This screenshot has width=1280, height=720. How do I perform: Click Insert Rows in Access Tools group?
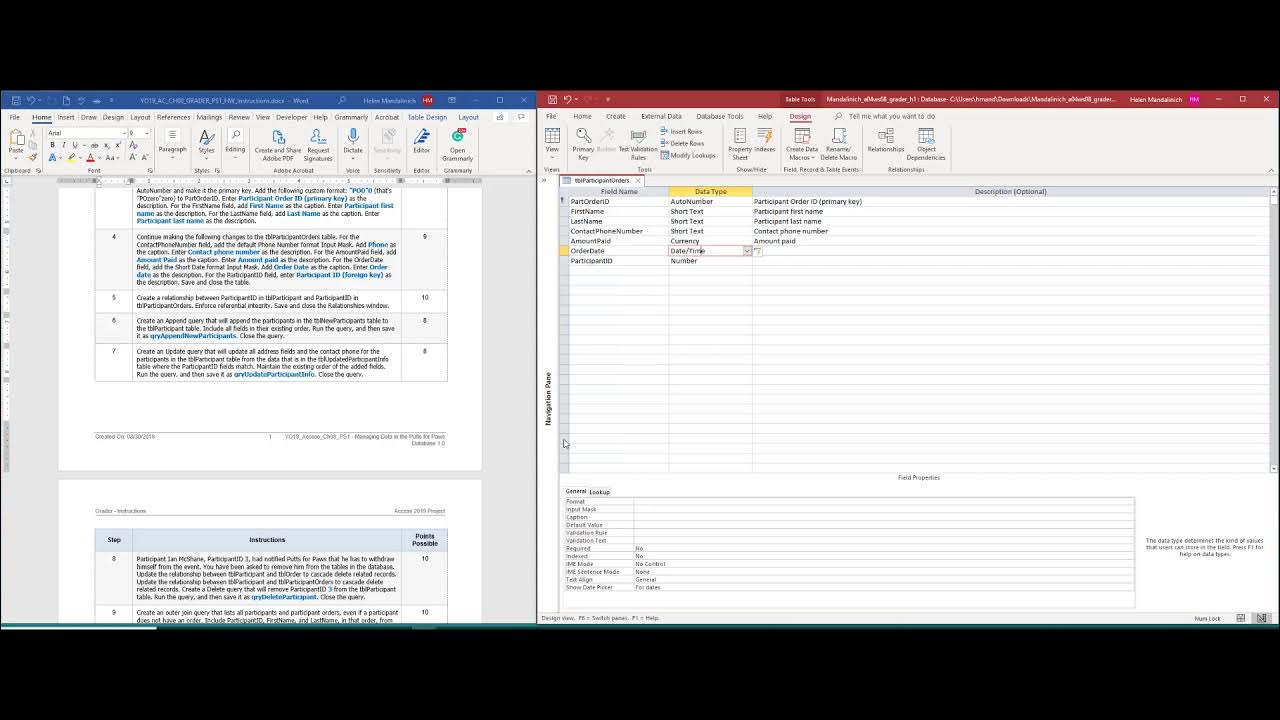pos(681,132)
